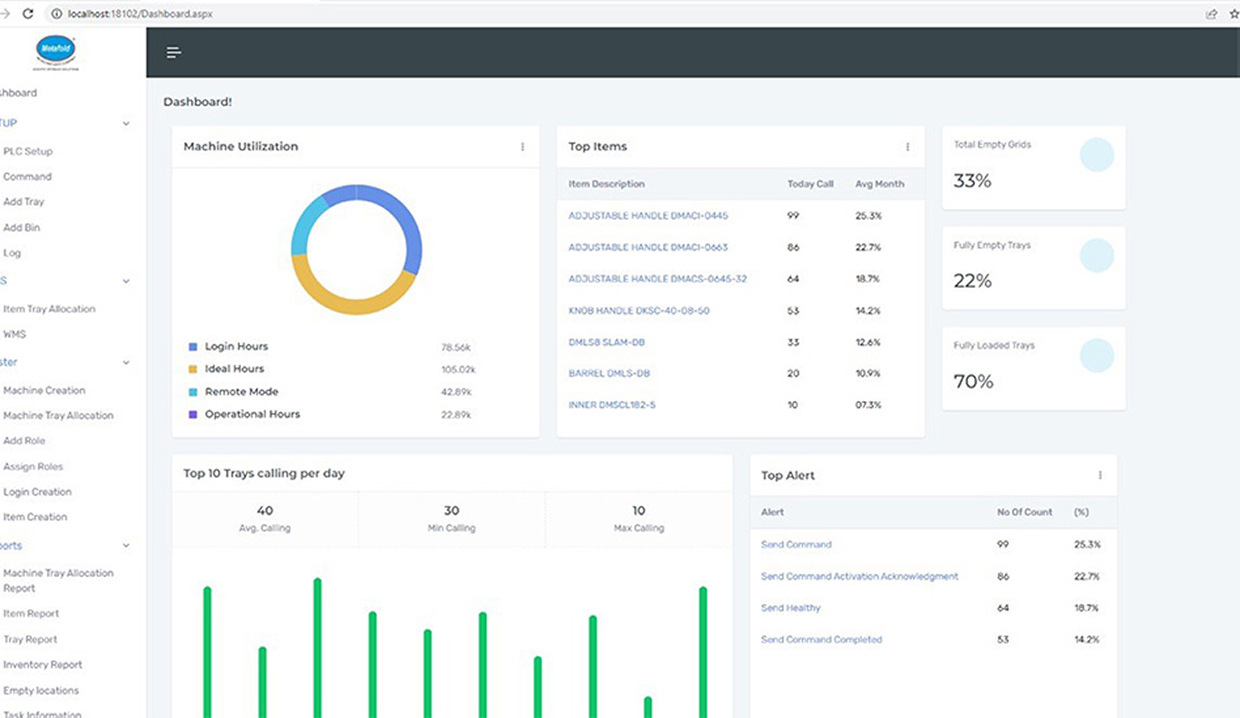The height and width of the screenshot is (718, 1240).
Task: Click the hamburger menu icon in header
Action: pyautogui.click(x=173, y=53)
